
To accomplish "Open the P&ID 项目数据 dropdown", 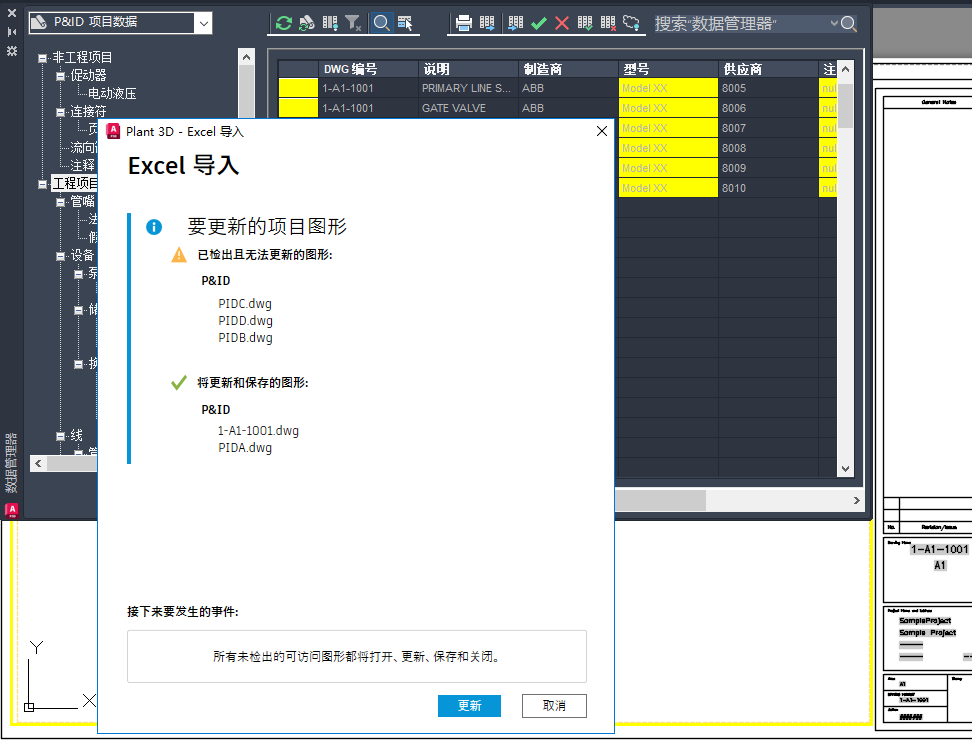I will (x=203, y=24).
